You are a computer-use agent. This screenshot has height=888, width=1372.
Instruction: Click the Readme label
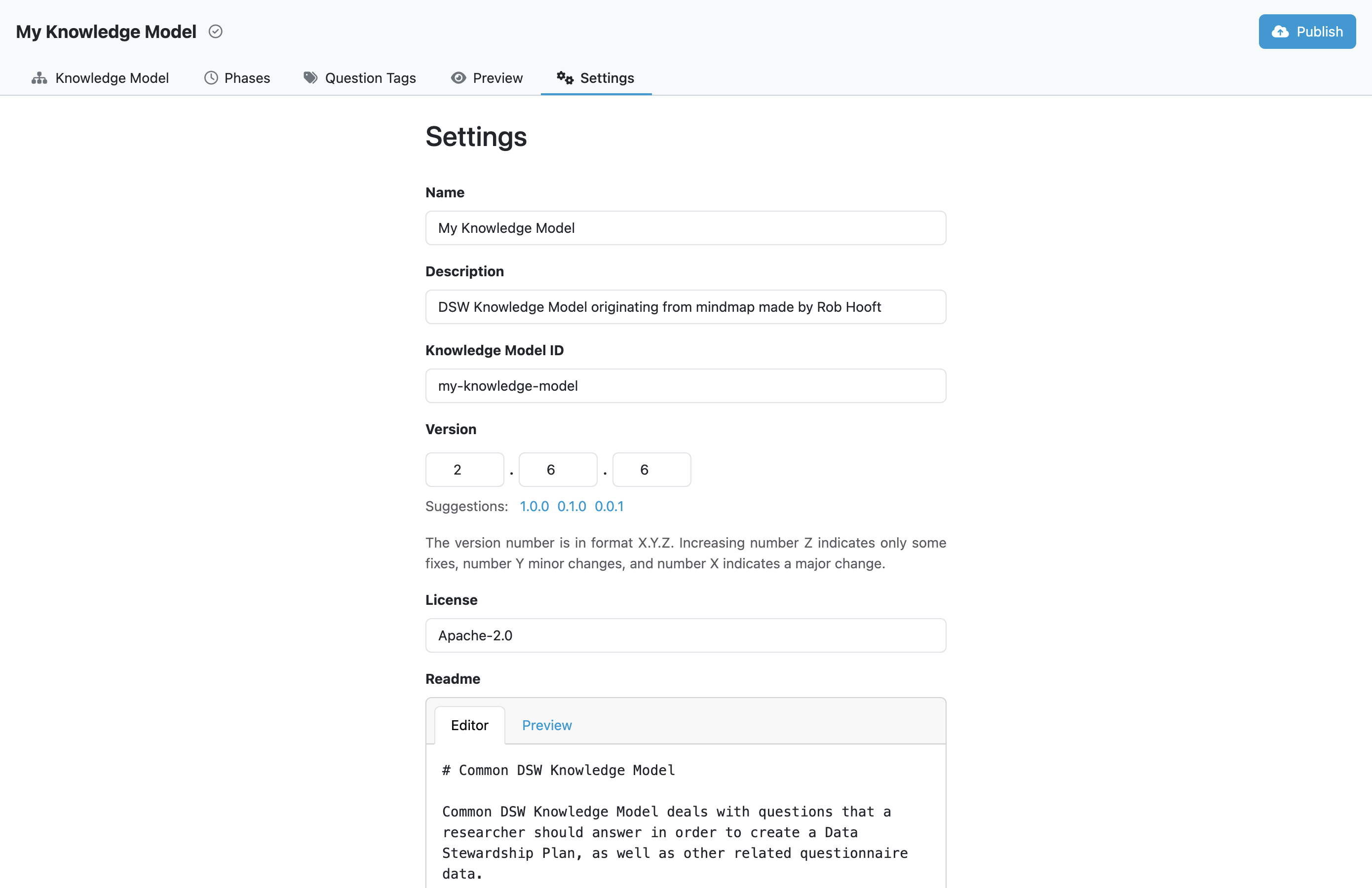pos(453,679)
